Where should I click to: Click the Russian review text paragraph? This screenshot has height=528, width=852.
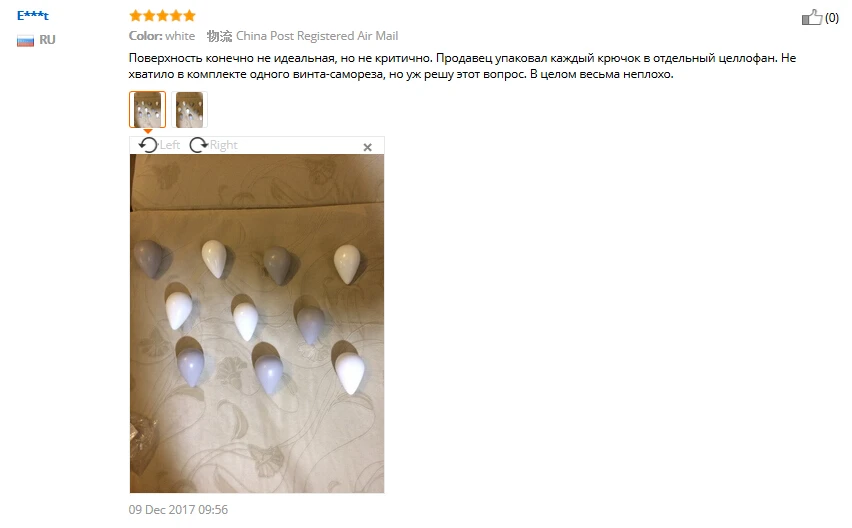(x=462, y=66)
